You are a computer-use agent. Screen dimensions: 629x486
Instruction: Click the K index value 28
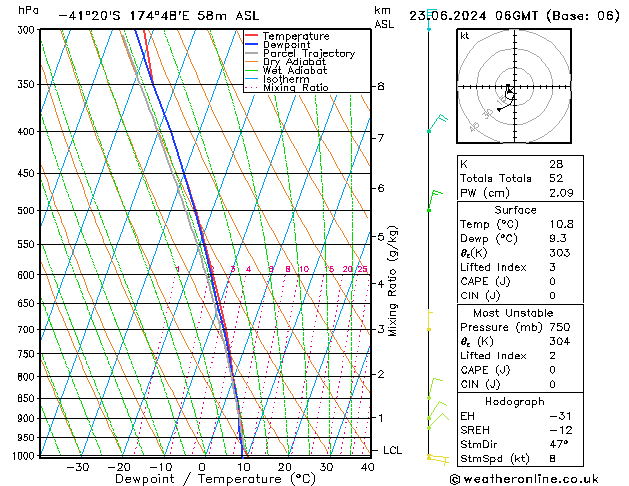[x=556, y=164]
